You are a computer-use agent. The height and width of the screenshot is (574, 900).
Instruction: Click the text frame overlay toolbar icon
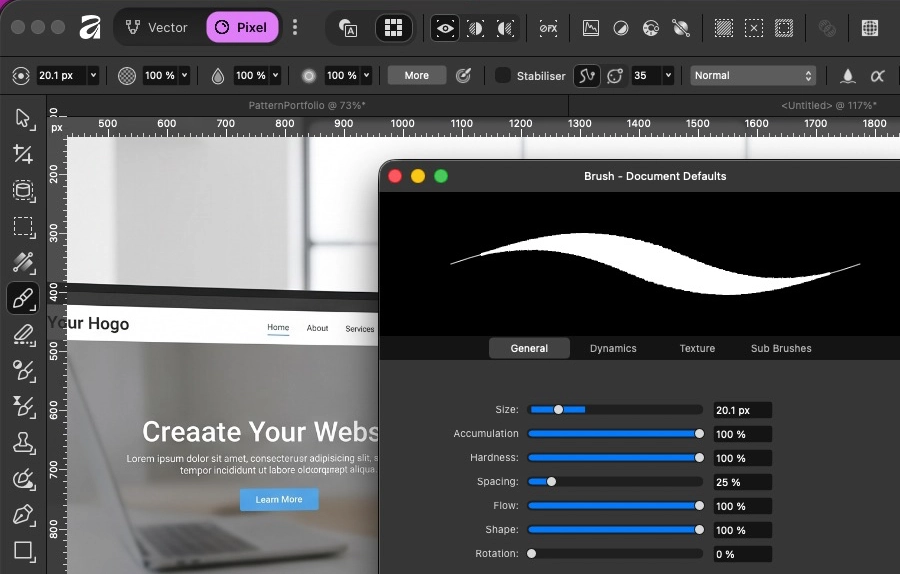pyautogui.click(x=348, y=28)
